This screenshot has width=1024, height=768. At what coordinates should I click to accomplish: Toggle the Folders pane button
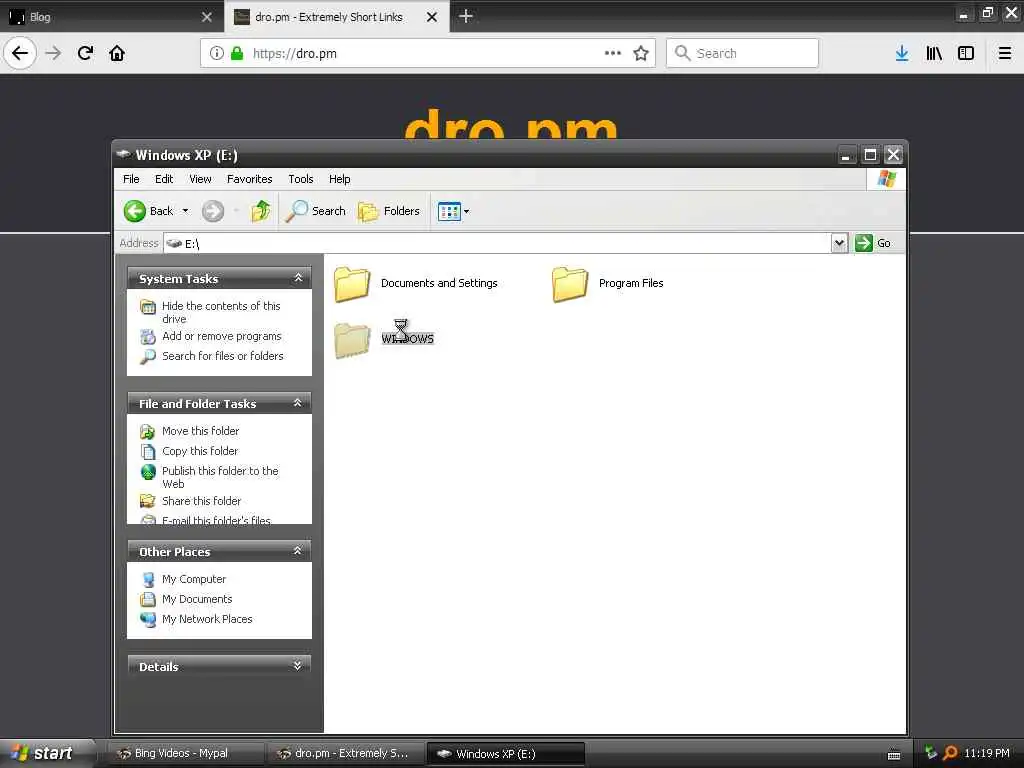pos(389,211)
